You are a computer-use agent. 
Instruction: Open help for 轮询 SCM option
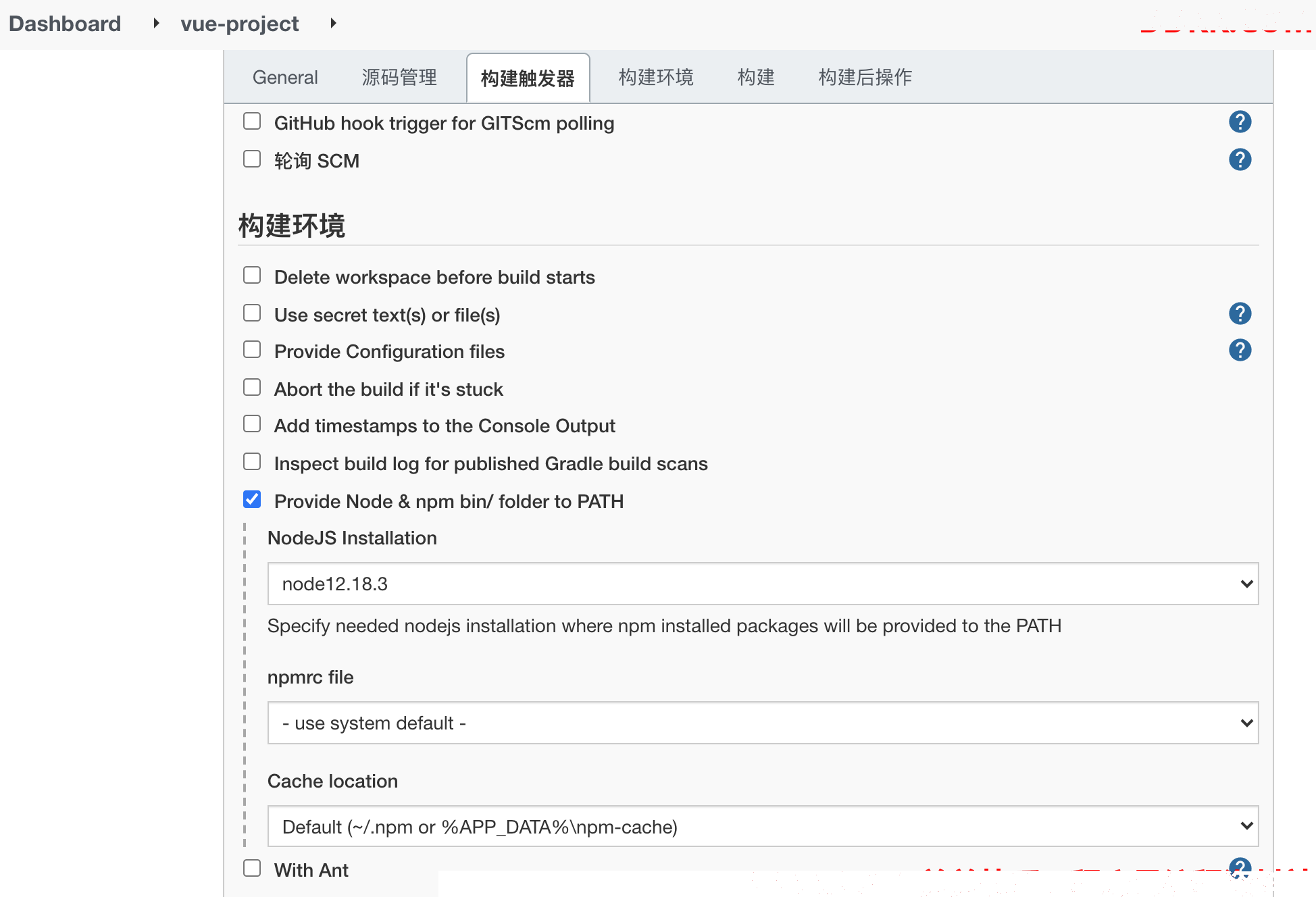(x=1240, y=160)
